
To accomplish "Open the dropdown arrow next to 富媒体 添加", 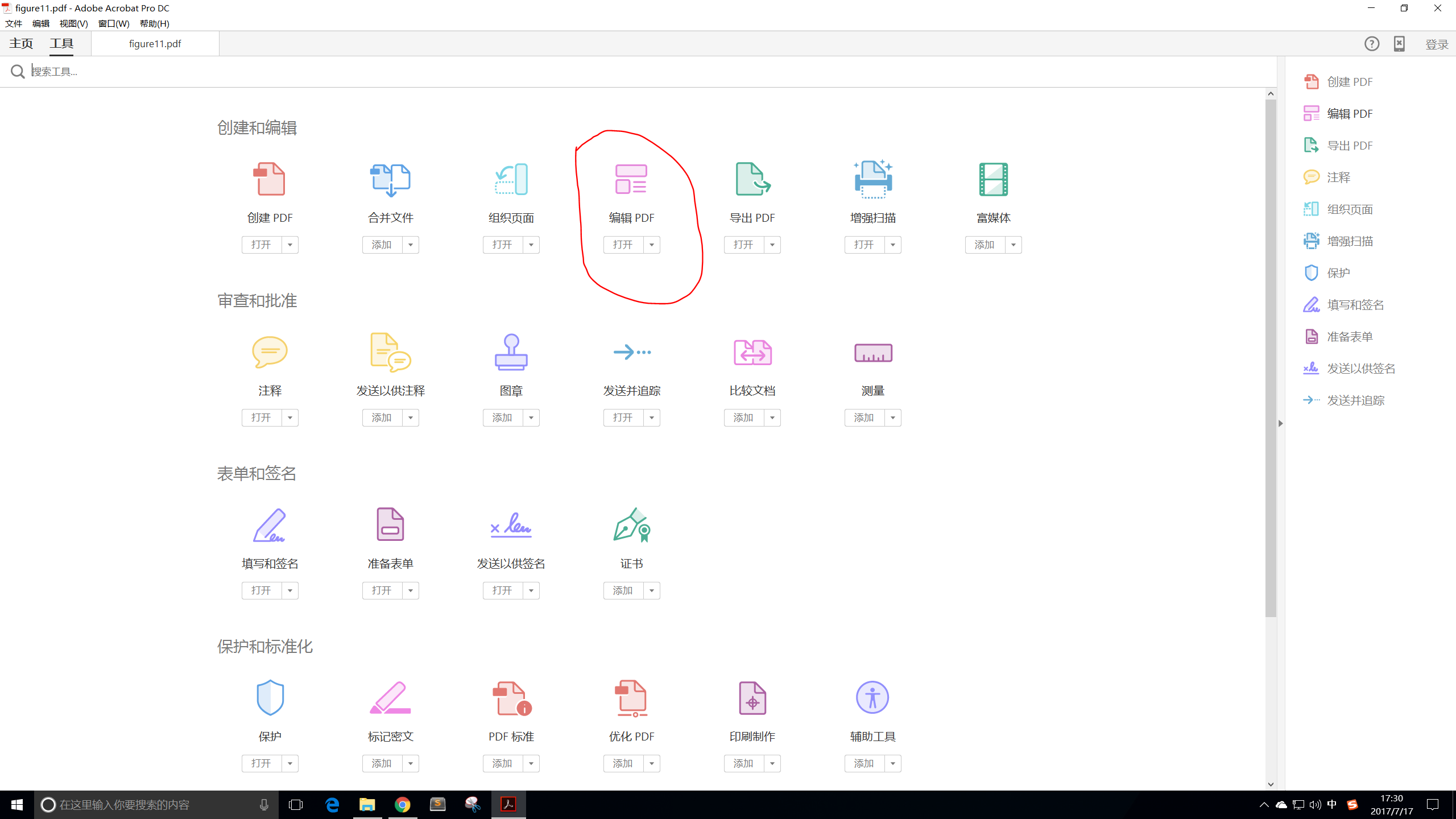I will tap(1014, 245).
